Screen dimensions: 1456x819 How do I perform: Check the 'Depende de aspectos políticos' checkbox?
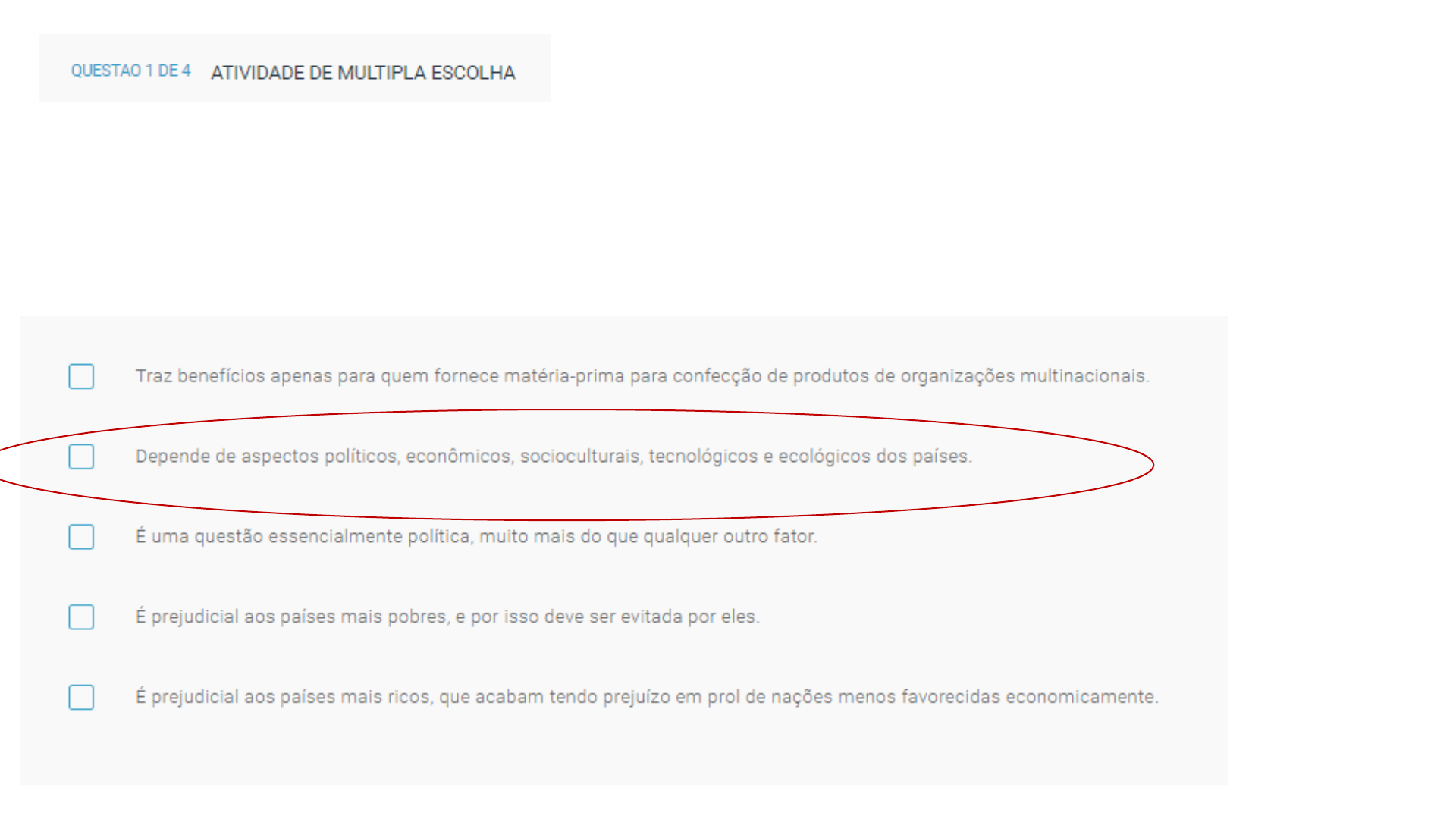point(81,457)
